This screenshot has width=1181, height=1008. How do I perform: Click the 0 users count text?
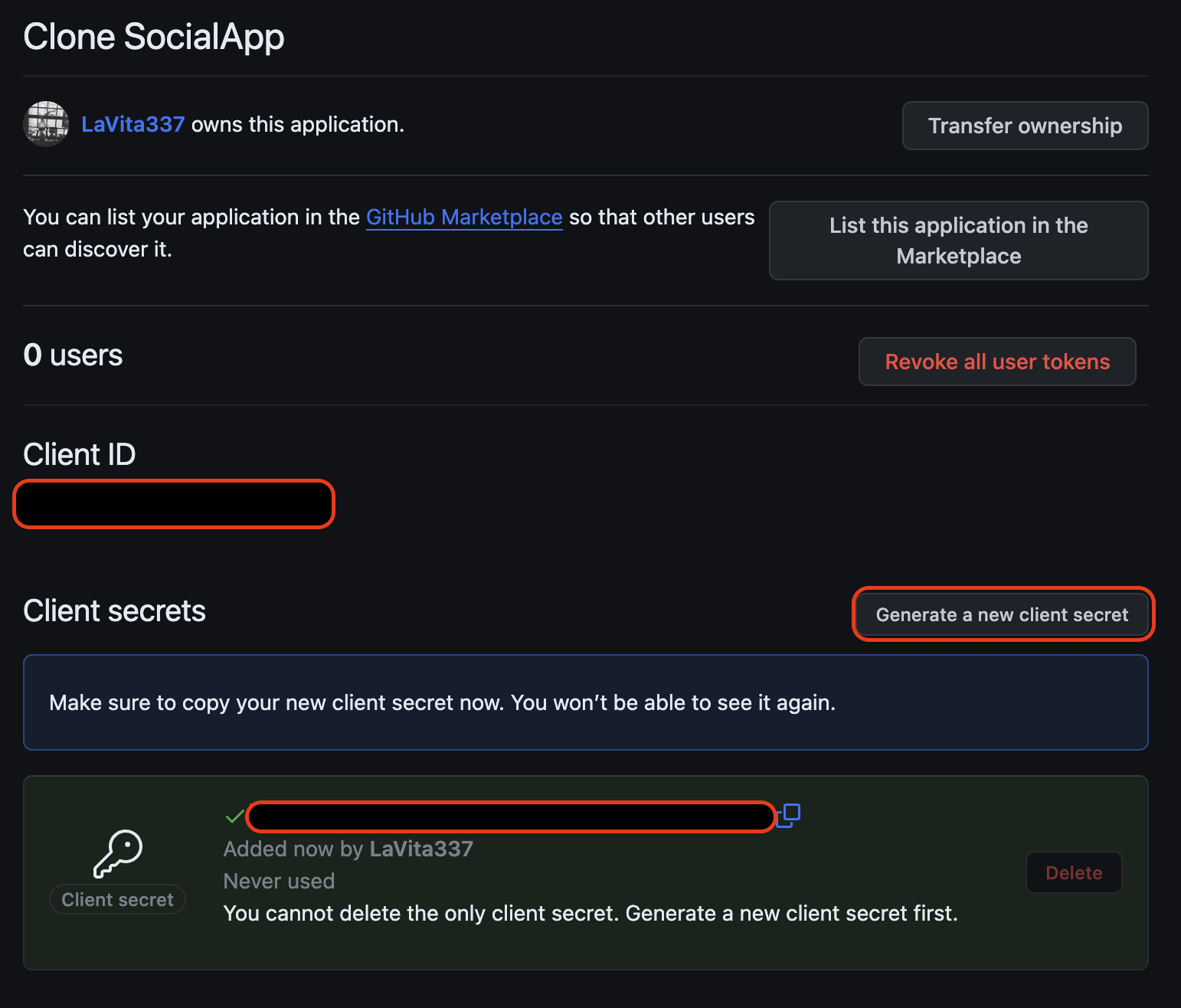pyautogui.click(x=73, y=355)
